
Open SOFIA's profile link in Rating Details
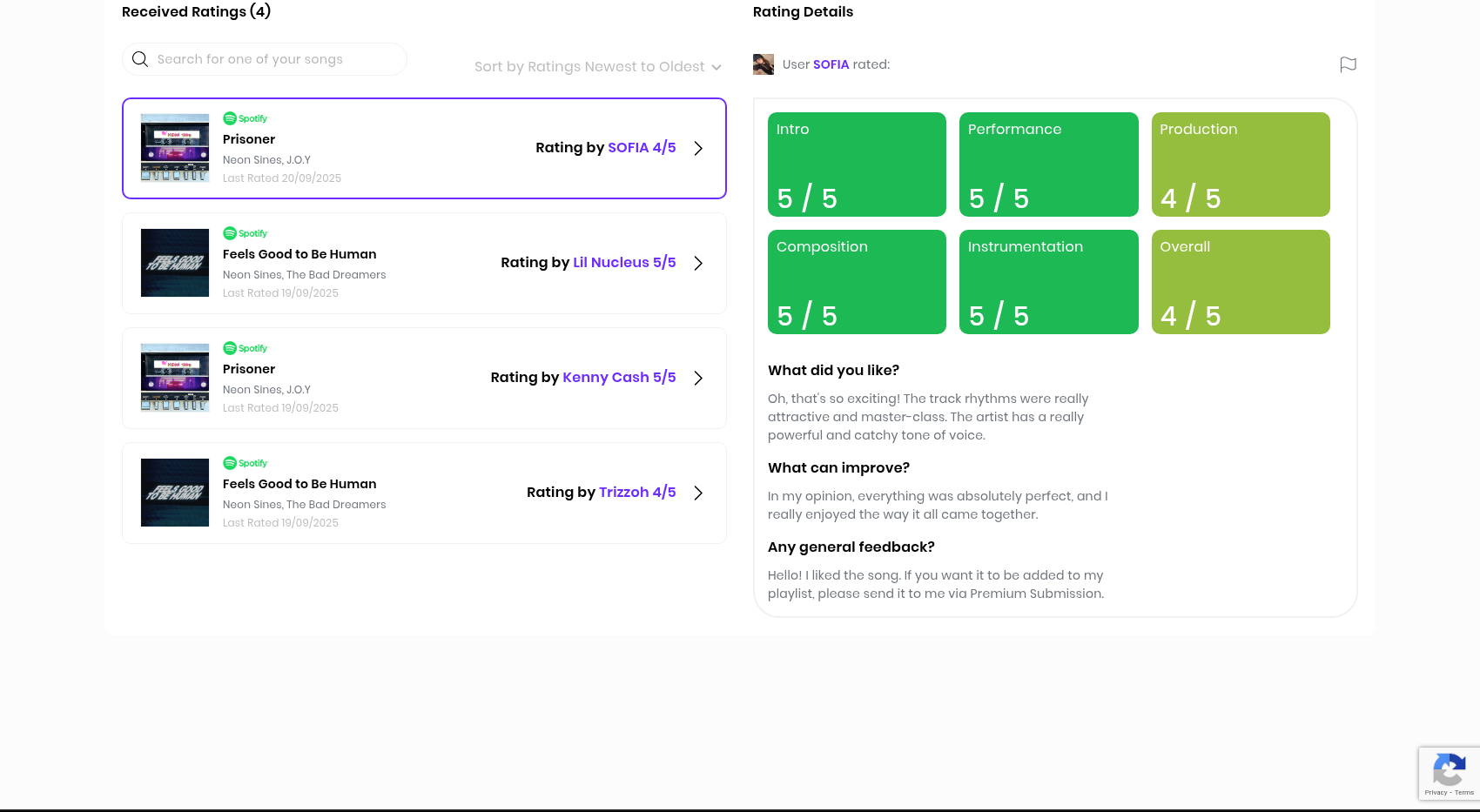click(x=831, y=64)
